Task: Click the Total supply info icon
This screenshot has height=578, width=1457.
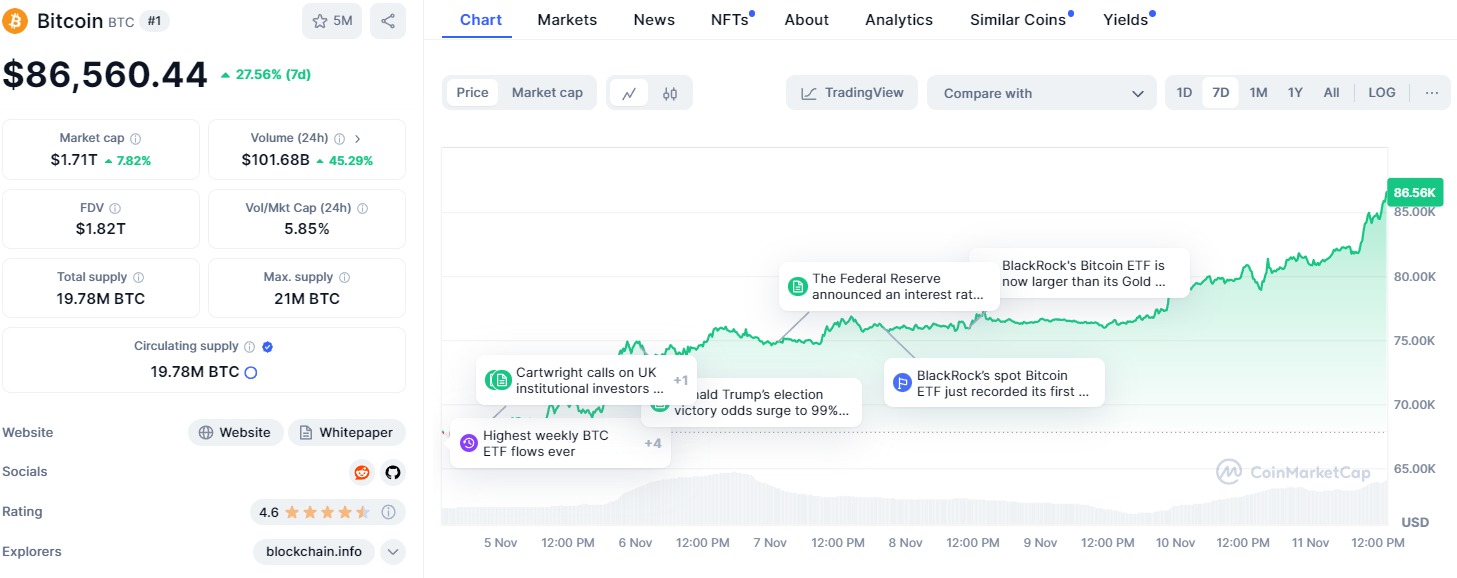Action: tap(138, 278)
